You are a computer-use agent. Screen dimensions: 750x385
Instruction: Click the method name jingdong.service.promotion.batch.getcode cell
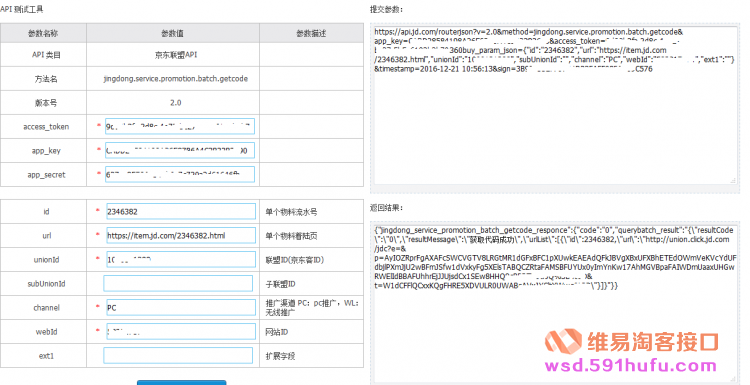pos(176,79)
